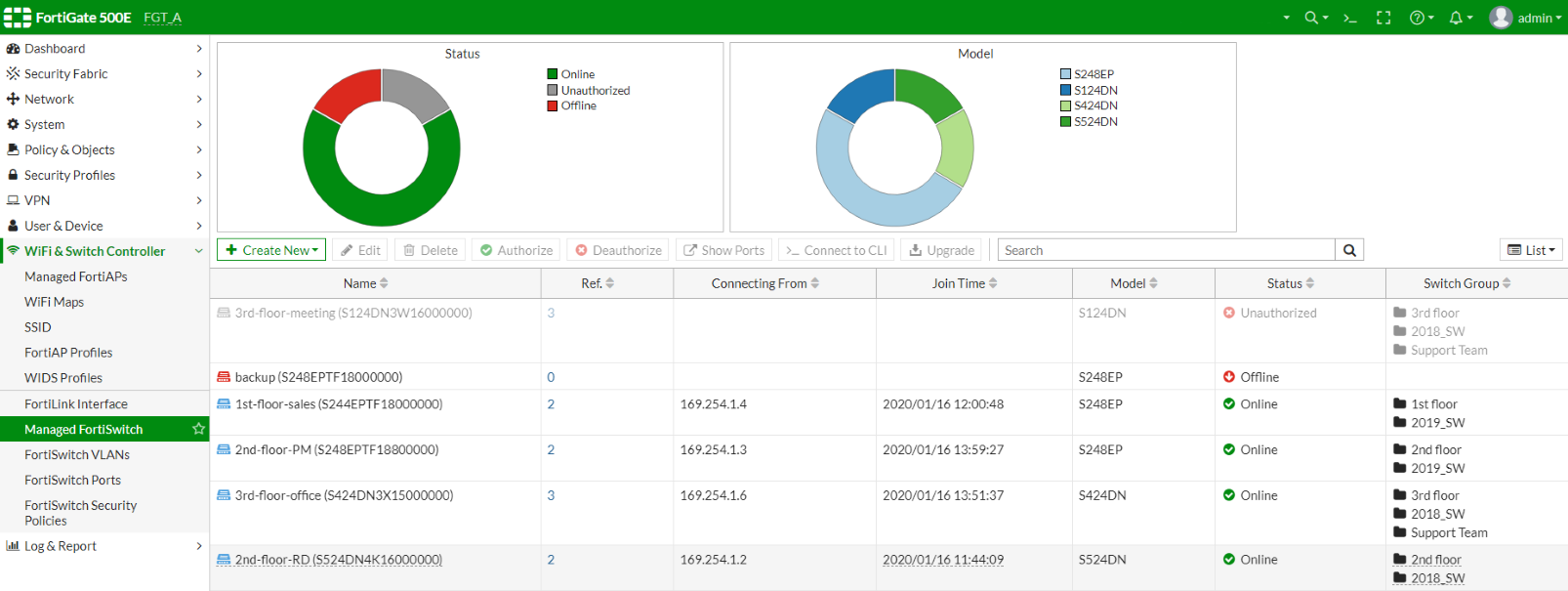Open Managed FortiAPs page
The height and width of the screenshot is (591, 1568).
click(76, 276)
